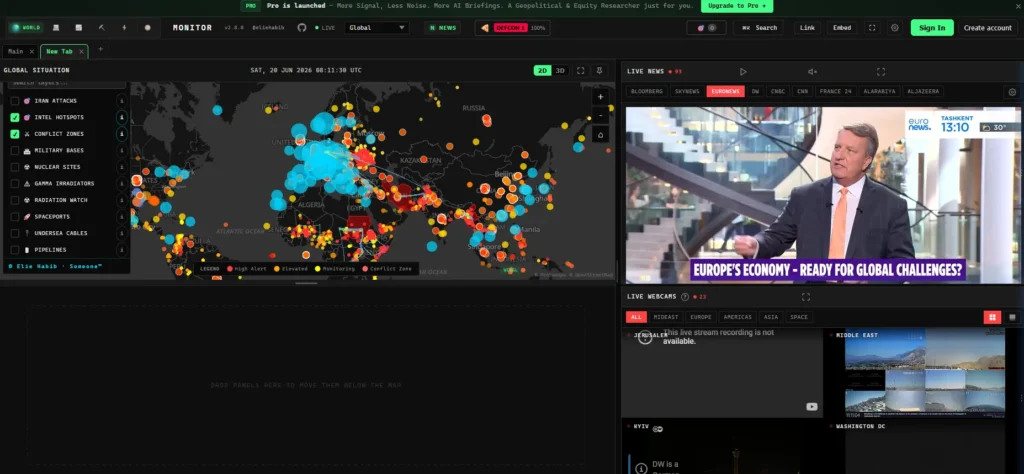Image resolution: width=1024 pixels, height=474 pixels.
Task: Close the Pro announcement banner
Action: point(1017,6)
